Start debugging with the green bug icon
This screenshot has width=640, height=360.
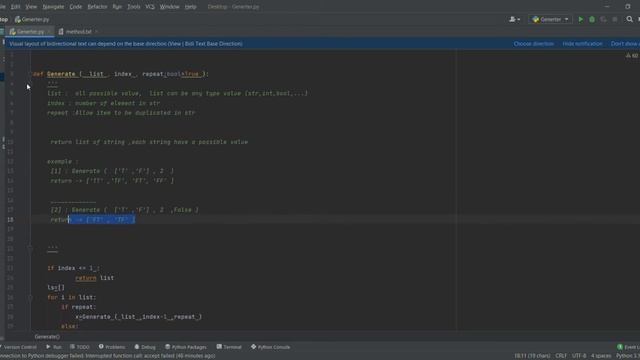[x=592, y=19]
